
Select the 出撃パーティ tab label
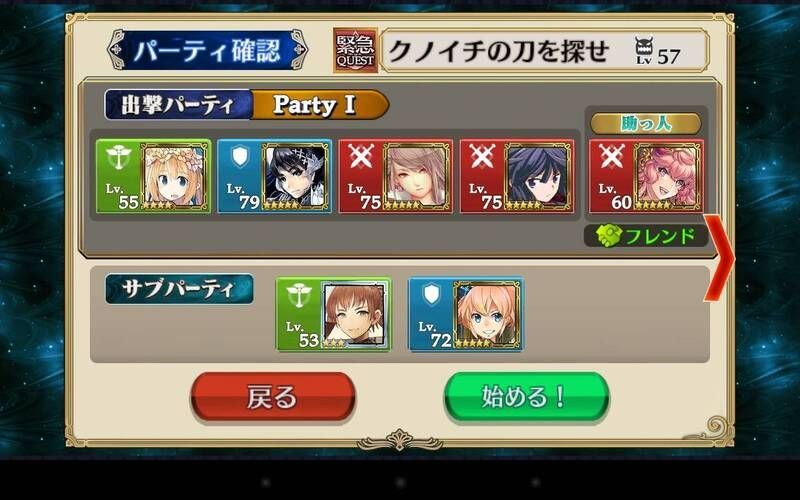[178, 105]
